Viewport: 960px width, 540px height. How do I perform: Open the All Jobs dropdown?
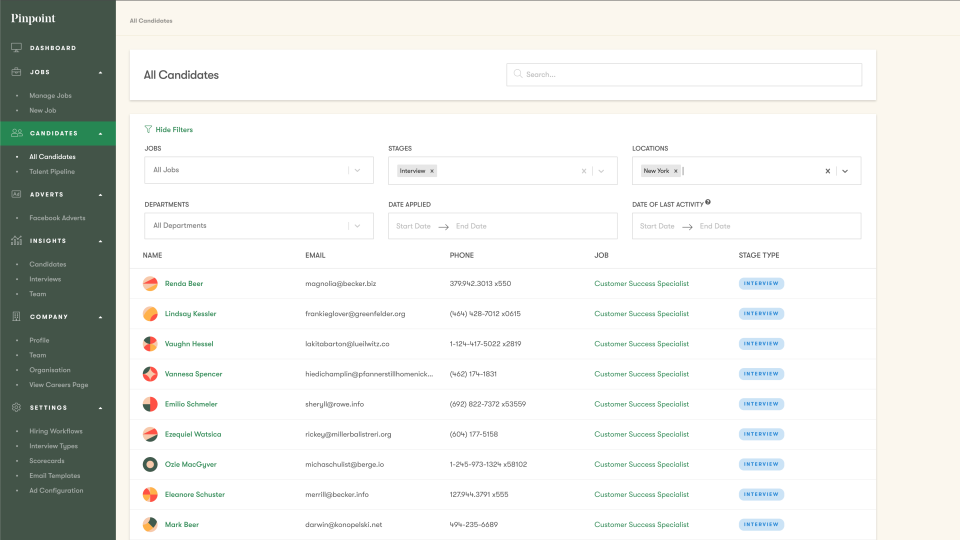tap(258, 170)
